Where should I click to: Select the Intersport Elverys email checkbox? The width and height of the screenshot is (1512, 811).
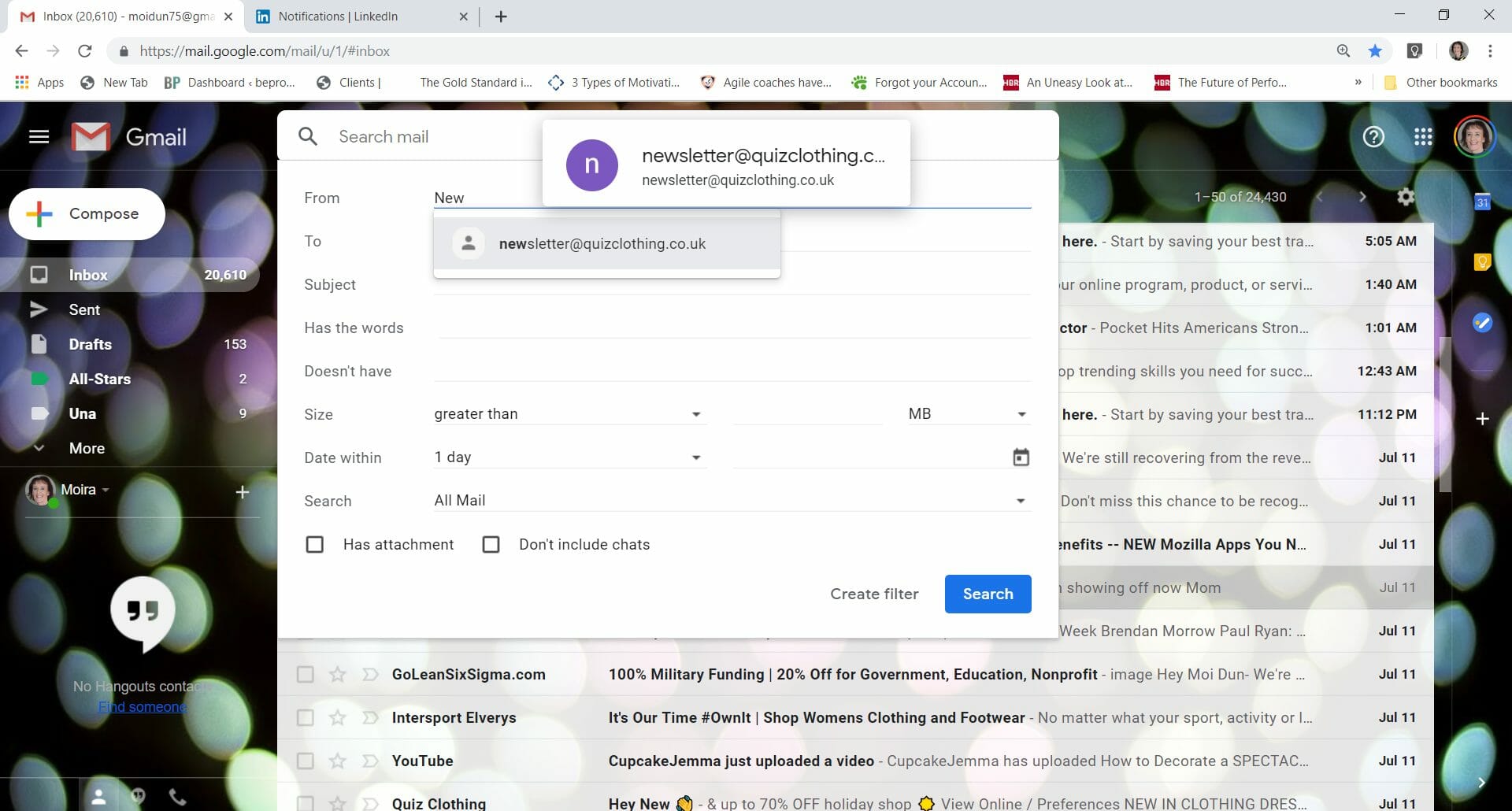[305, 718]
